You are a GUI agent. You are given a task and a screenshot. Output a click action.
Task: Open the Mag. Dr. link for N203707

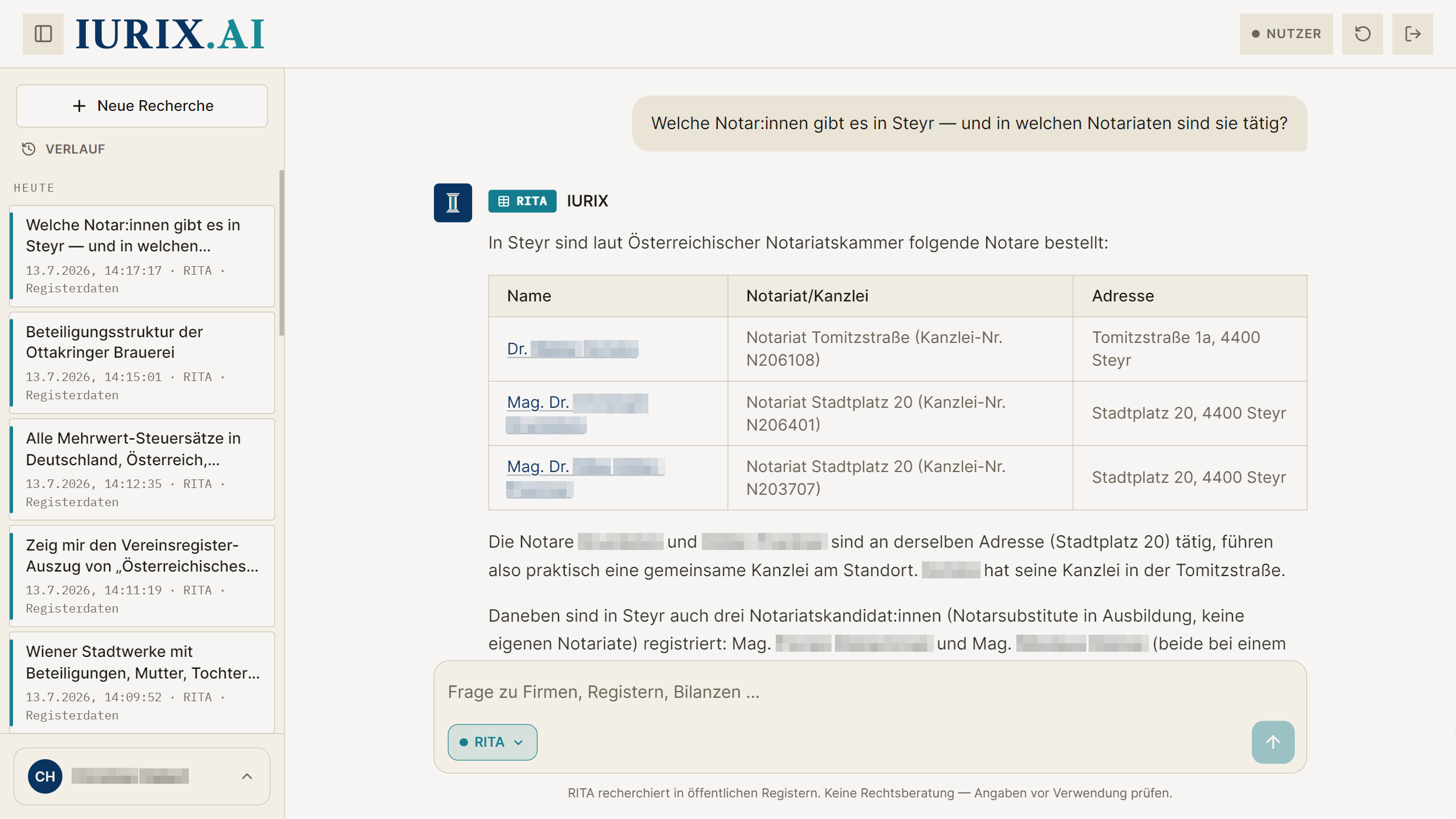585,478
